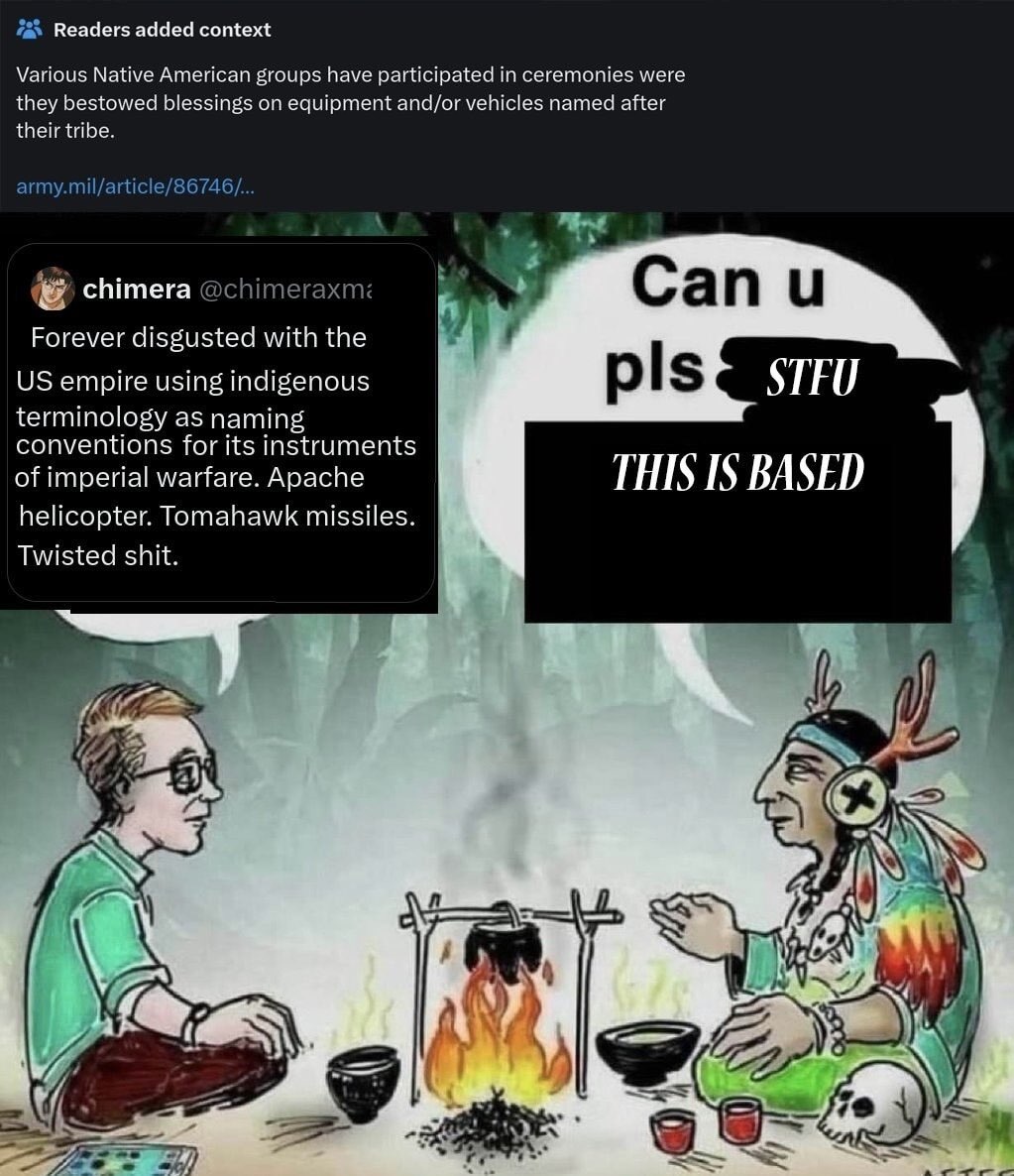Click the STFU text in speech bubble
The width and height of the screenshot is (1014, 1176).
812,377
